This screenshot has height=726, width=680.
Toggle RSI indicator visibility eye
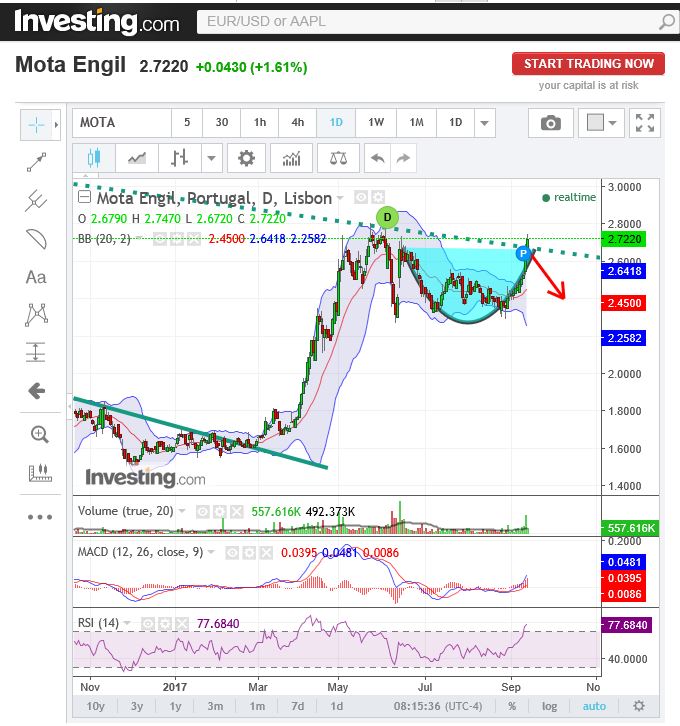tap(148, 624)
